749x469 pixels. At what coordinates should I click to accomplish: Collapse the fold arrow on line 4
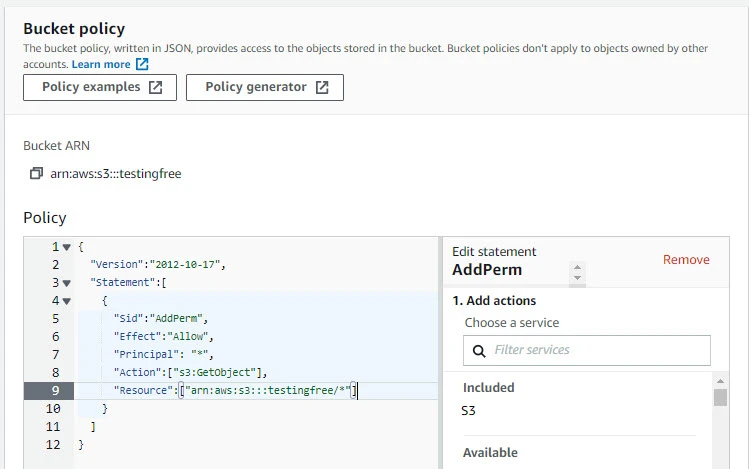[x=67, y=301]
